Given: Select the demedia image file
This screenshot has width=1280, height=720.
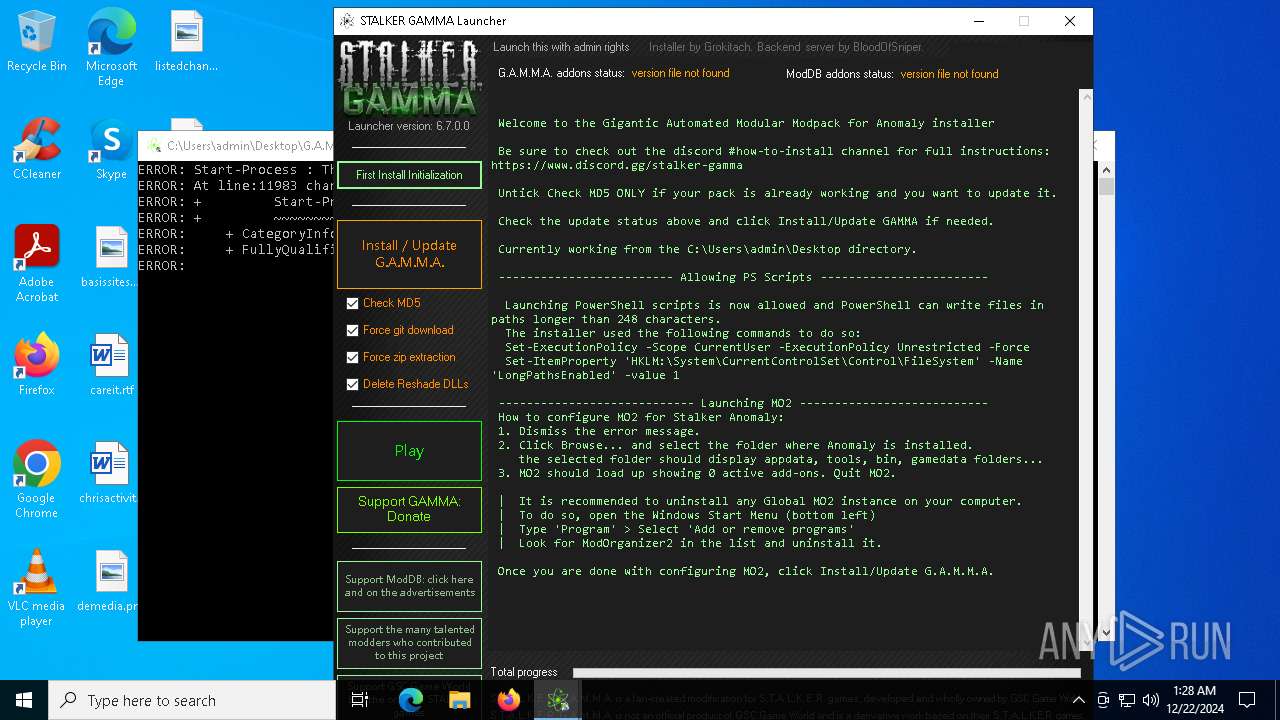Looking at the screenshot, I should click(x=109, y=582).
